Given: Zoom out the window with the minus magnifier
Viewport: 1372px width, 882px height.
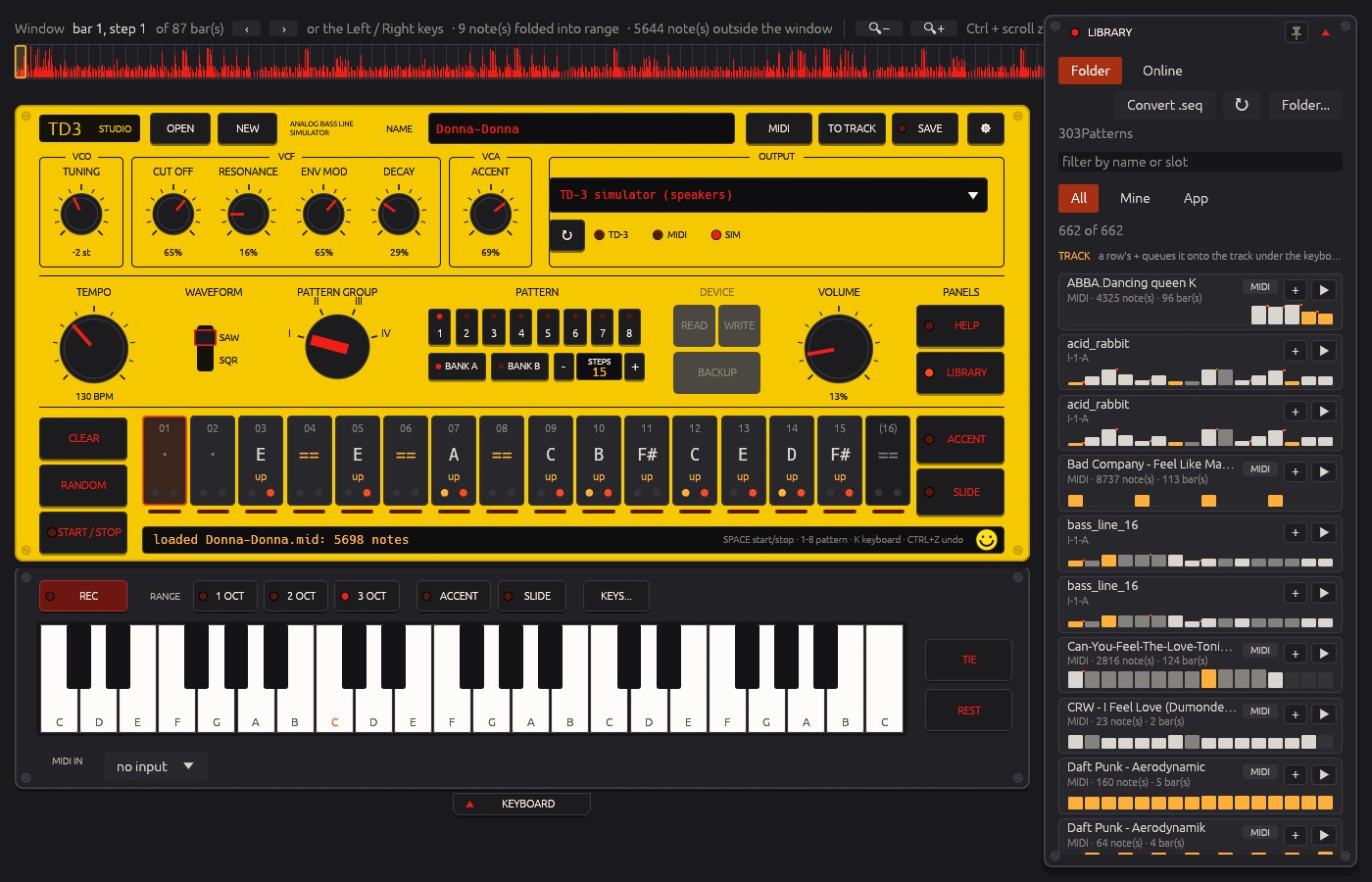Looking at the screenshot, I should pos(879,28).
